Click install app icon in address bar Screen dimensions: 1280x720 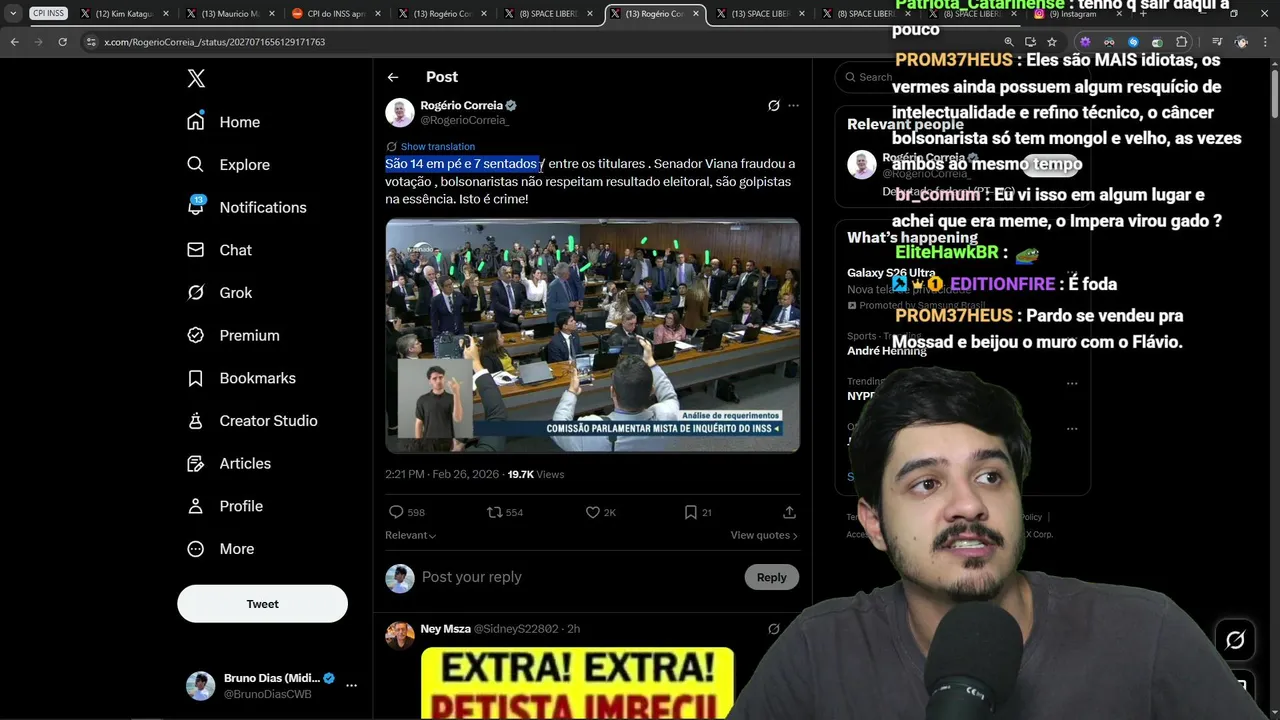1030,42
